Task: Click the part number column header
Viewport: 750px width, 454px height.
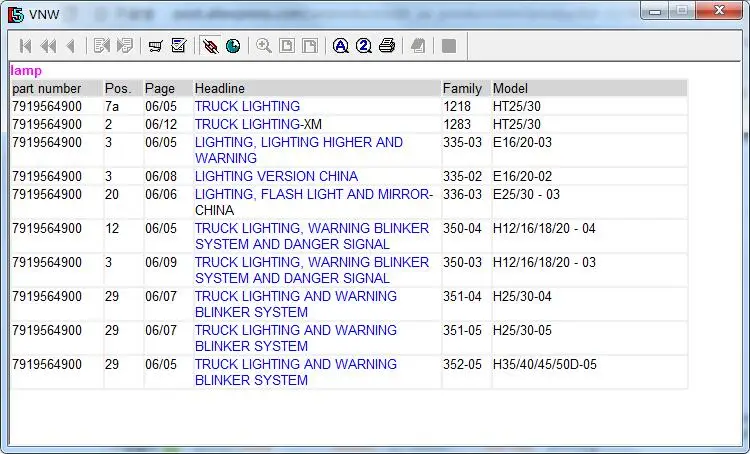Action: [x=46, y=88]
